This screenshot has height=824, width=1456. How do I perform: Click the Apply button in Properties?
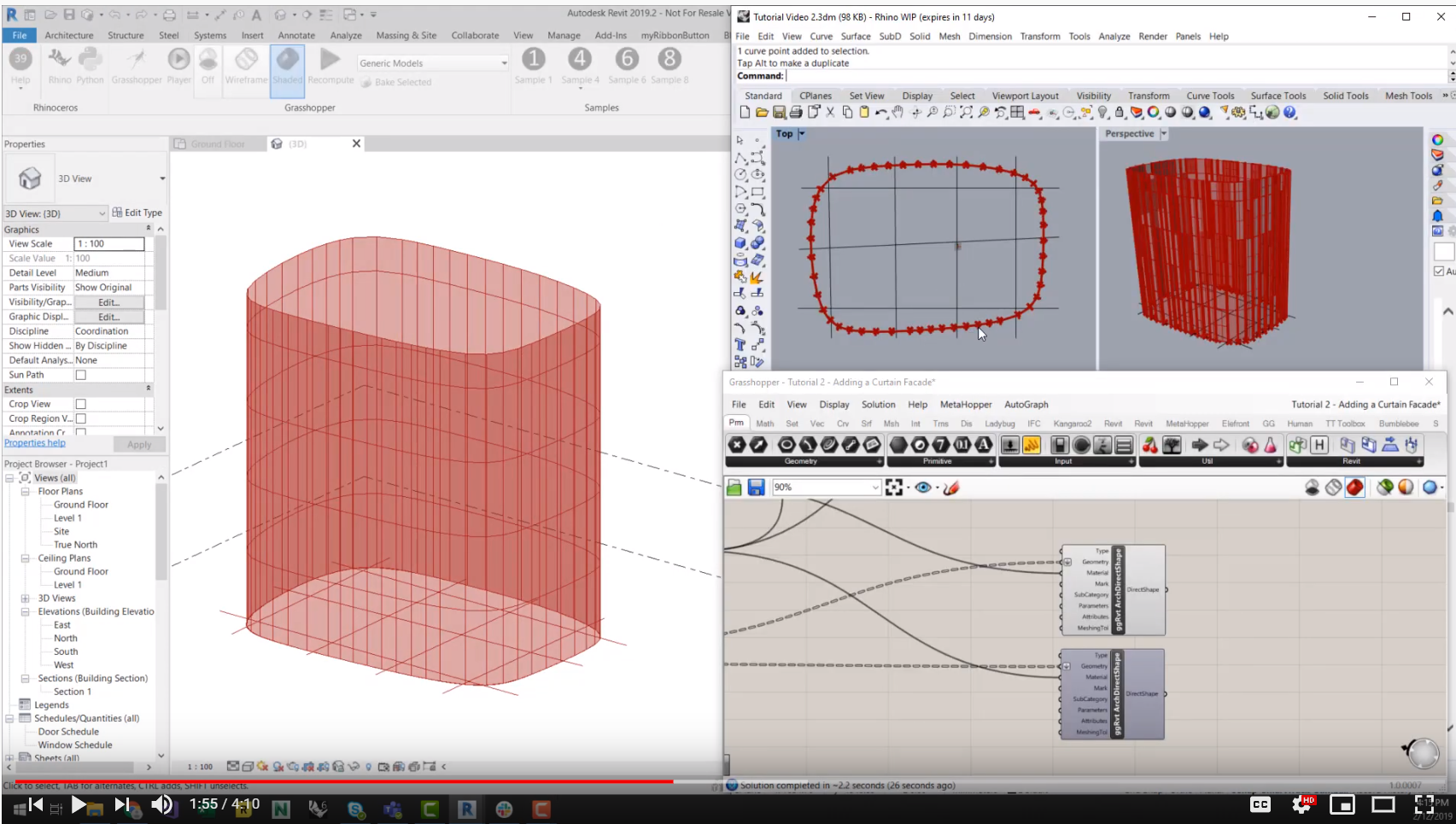[139, 445]
